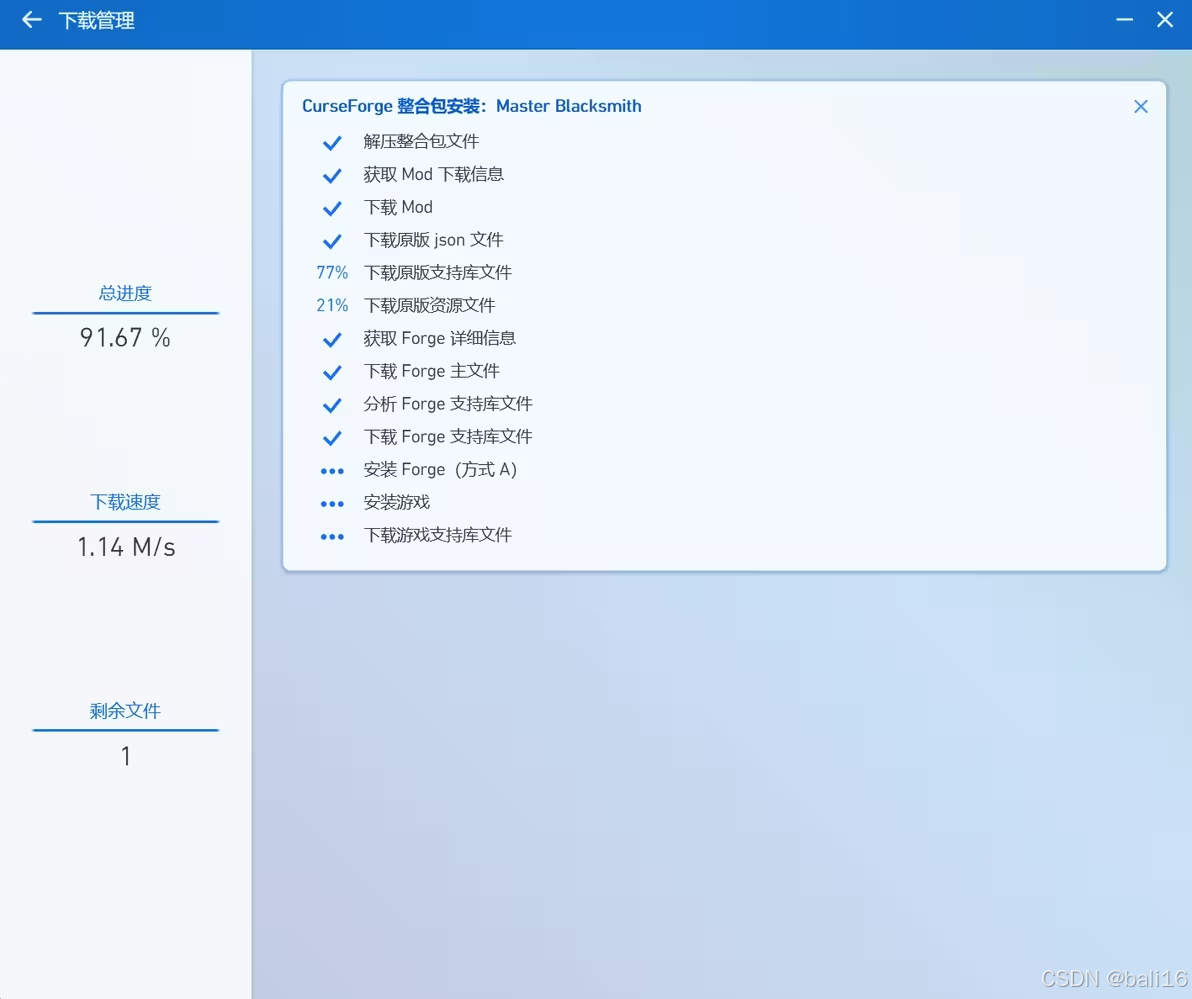Click the checkmark next to 获取 Mod 下载信息
The width and height of the screenshot is (1192, 999).
(332, 176)
